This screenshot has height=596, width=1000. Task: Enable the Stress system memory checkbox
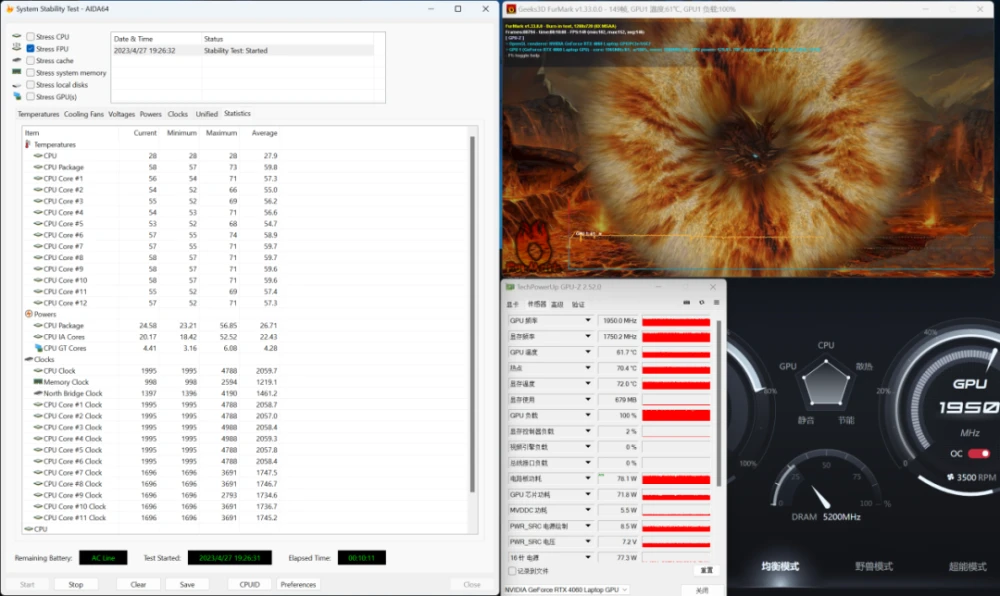[x=30, y=73]
